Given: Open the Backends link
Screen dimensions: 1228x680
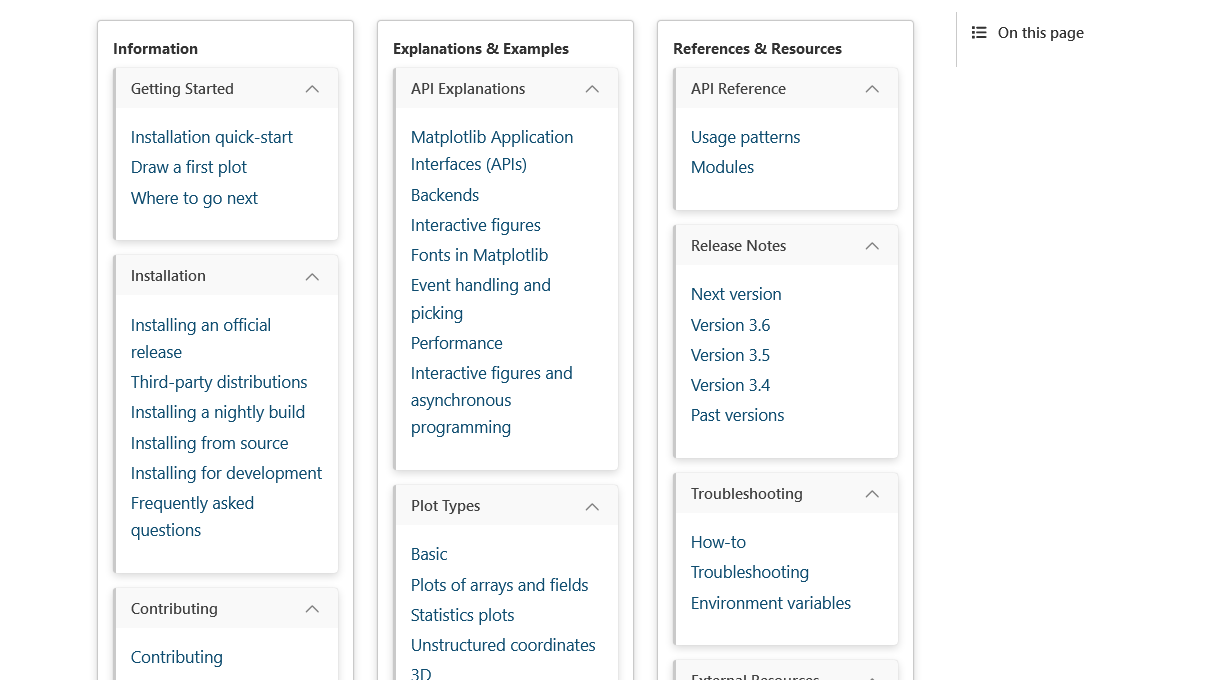Looking at the screenshot, I should [445, 195].
